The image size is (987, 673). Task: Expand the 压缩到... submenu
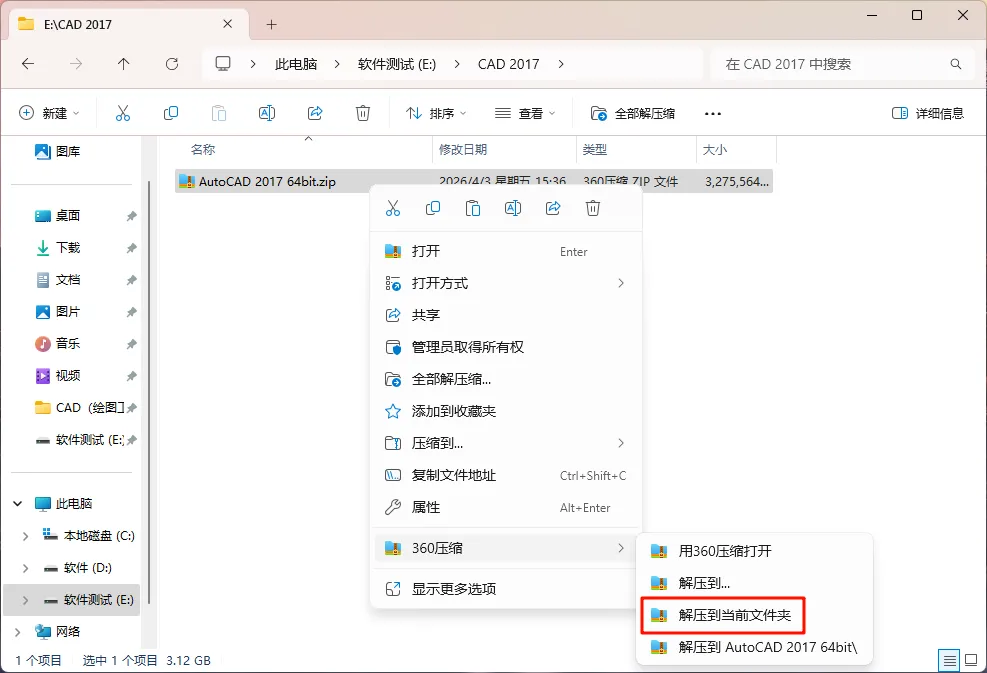(506, 443)
